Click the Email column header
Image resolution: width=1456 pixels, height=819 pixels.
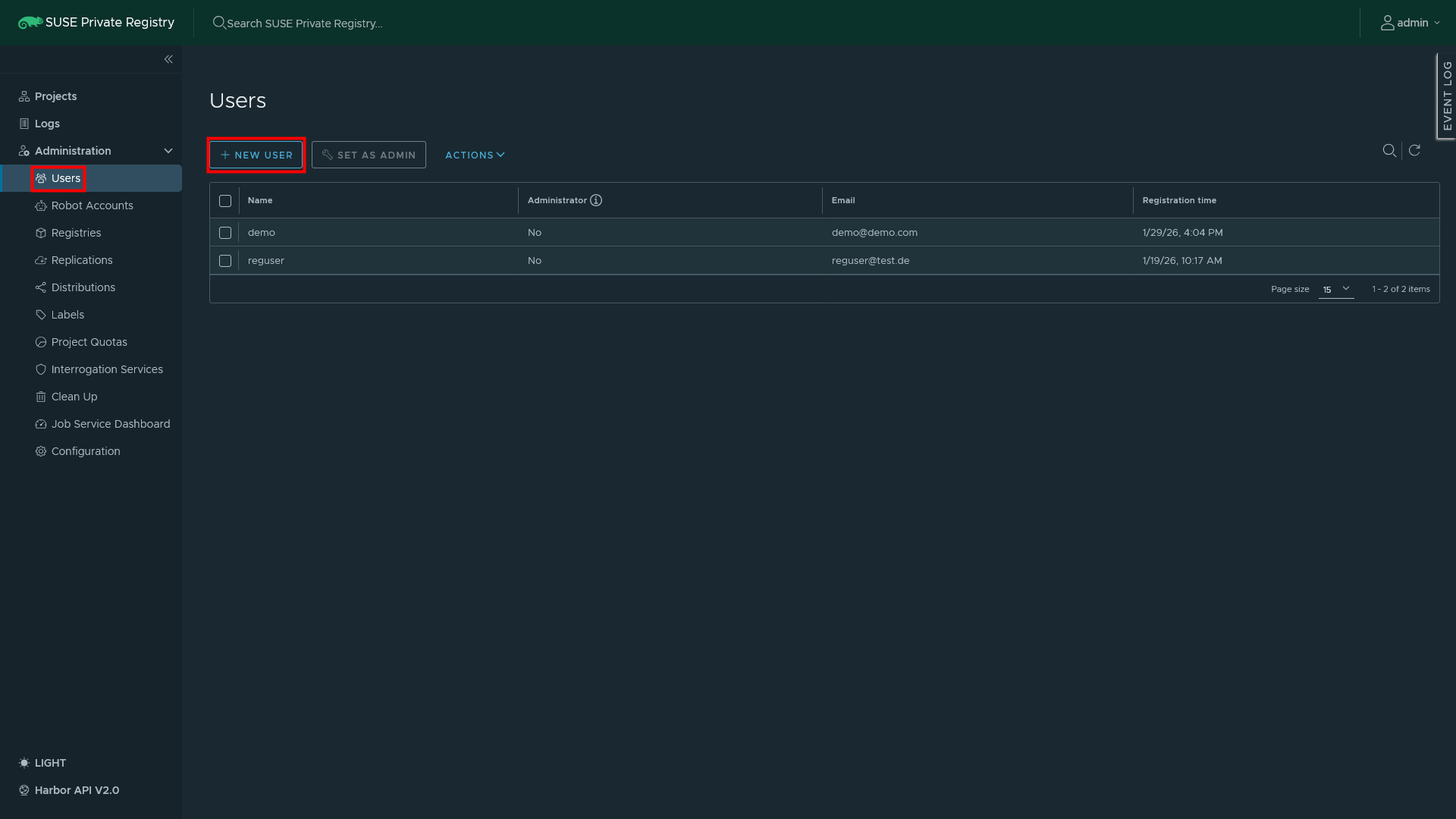(x=843, y=200)
